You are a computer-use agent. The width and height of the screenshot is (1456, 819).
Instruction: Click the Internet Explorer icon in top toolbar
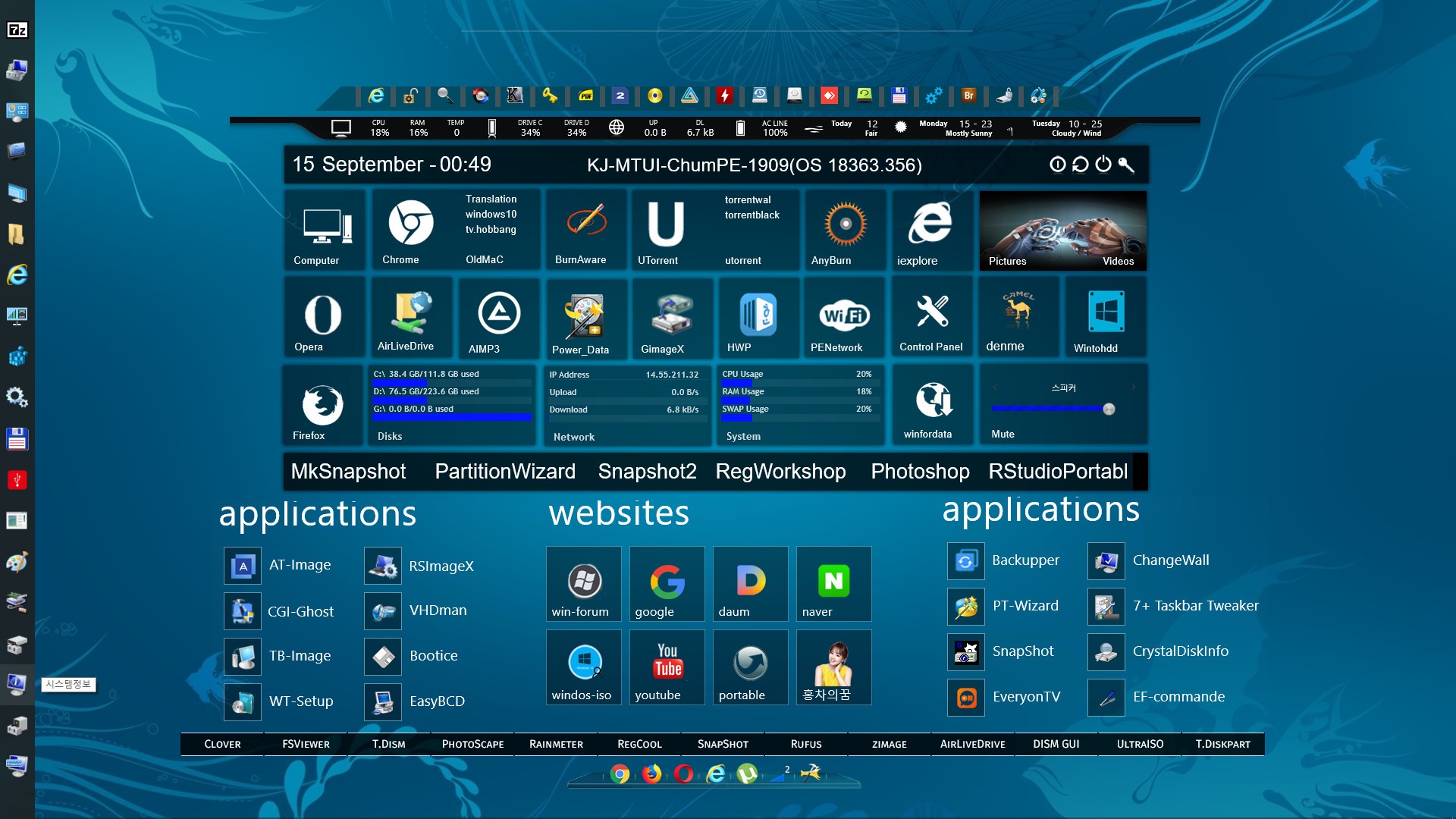(376, 96)
